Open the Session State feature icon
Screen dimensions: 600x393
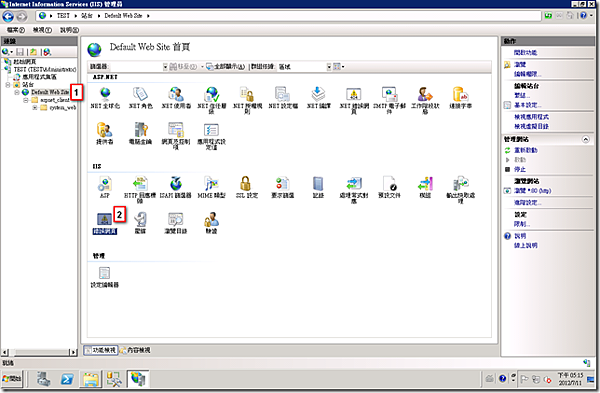[425, 94]
